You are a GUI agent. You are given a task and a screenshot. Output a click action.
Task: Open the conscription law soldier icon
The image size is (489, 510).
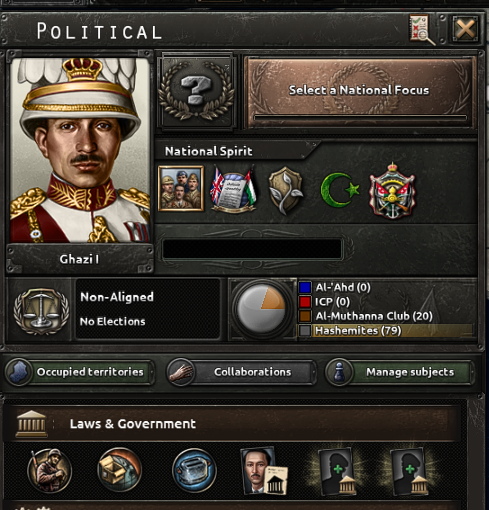click(49, 470)
